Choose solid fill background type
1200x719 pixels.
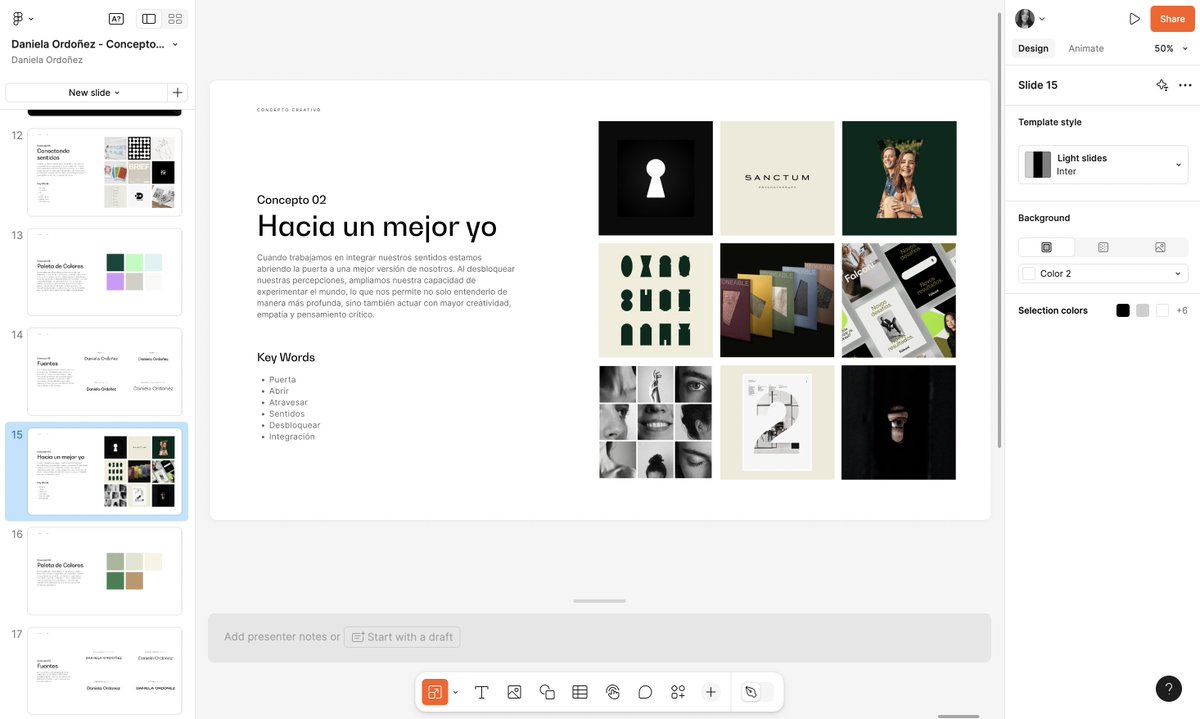pos(1046,247)
